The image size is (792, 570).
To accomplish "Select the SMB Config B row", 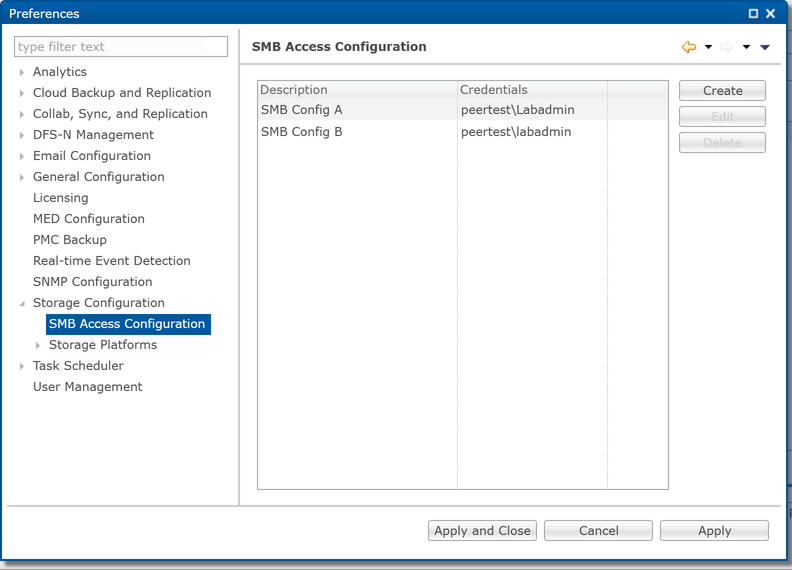I will coord(463,131).
